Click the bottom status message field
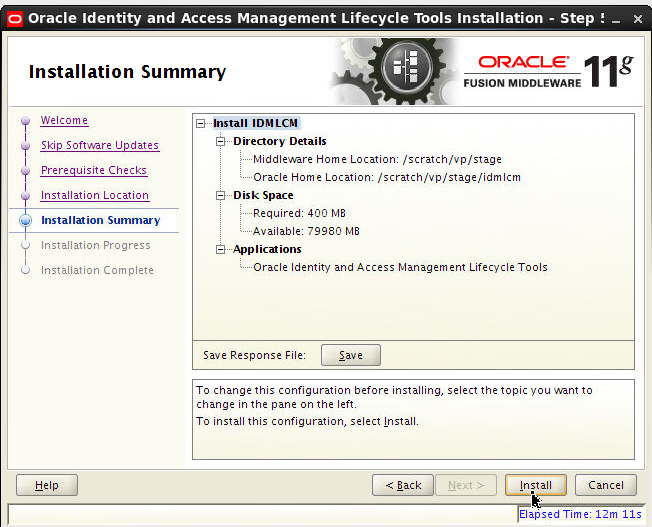This screenshot has width=652, height=527. click(262, 515)
